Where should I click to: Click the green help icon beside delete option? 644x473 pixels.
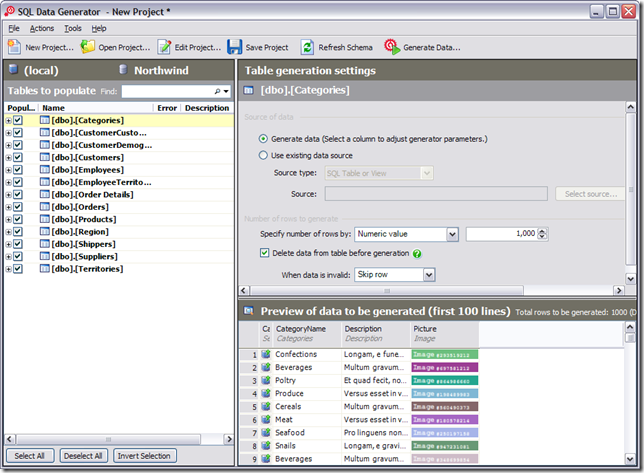[x=417, y=254]
